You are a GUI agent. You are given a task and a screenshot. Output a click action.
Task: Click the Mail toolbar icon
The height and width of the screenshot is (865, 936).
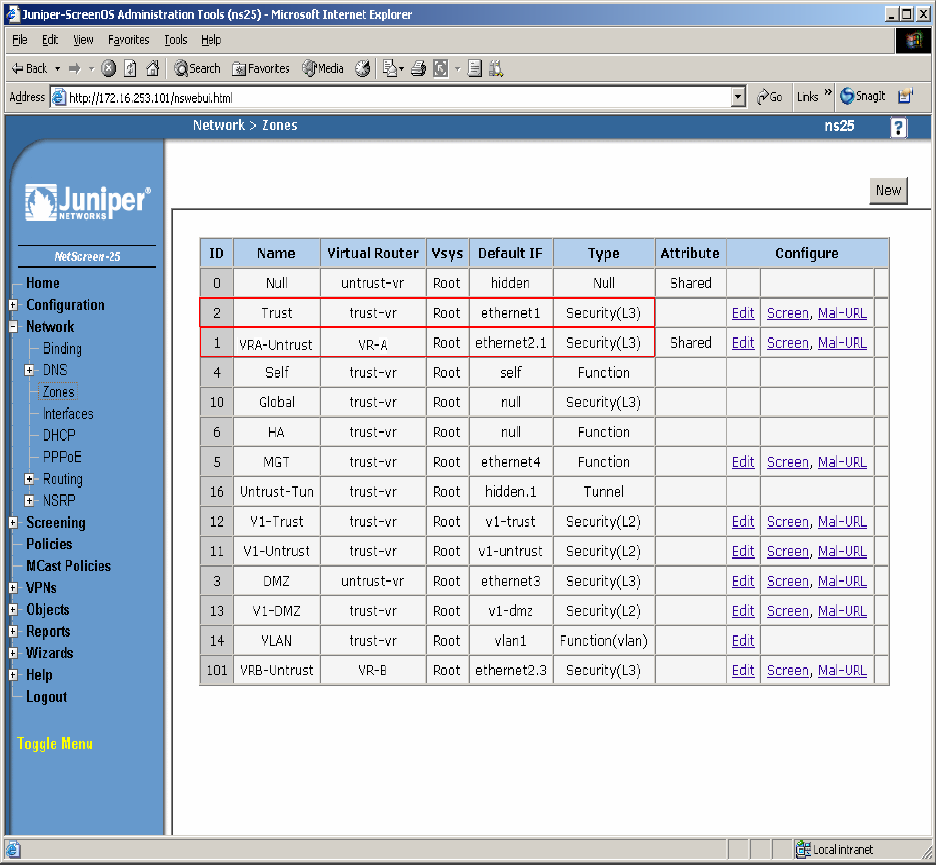pyautogui.click(x=390, y=69)
